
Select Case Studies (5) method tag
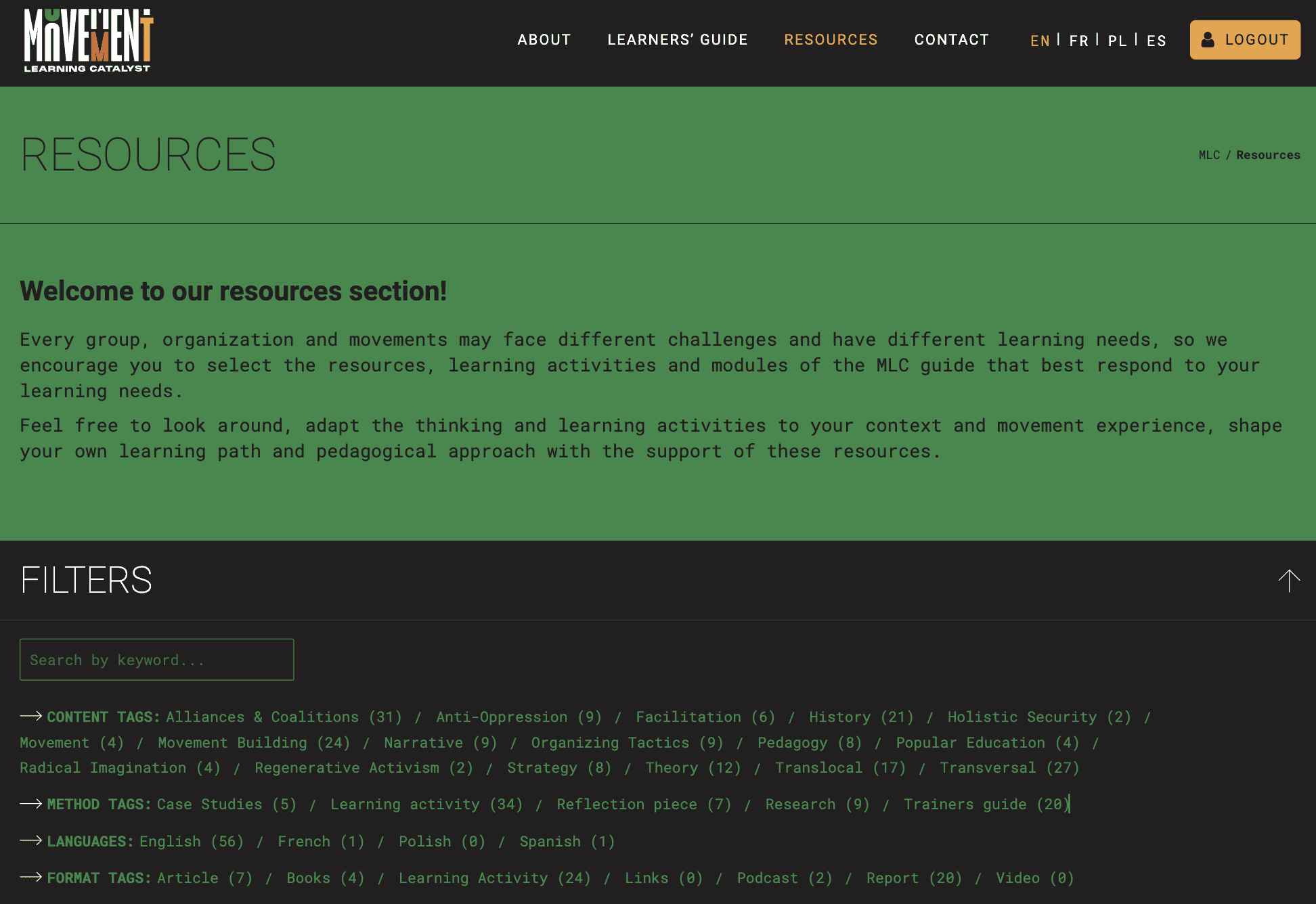coord(227,804)
